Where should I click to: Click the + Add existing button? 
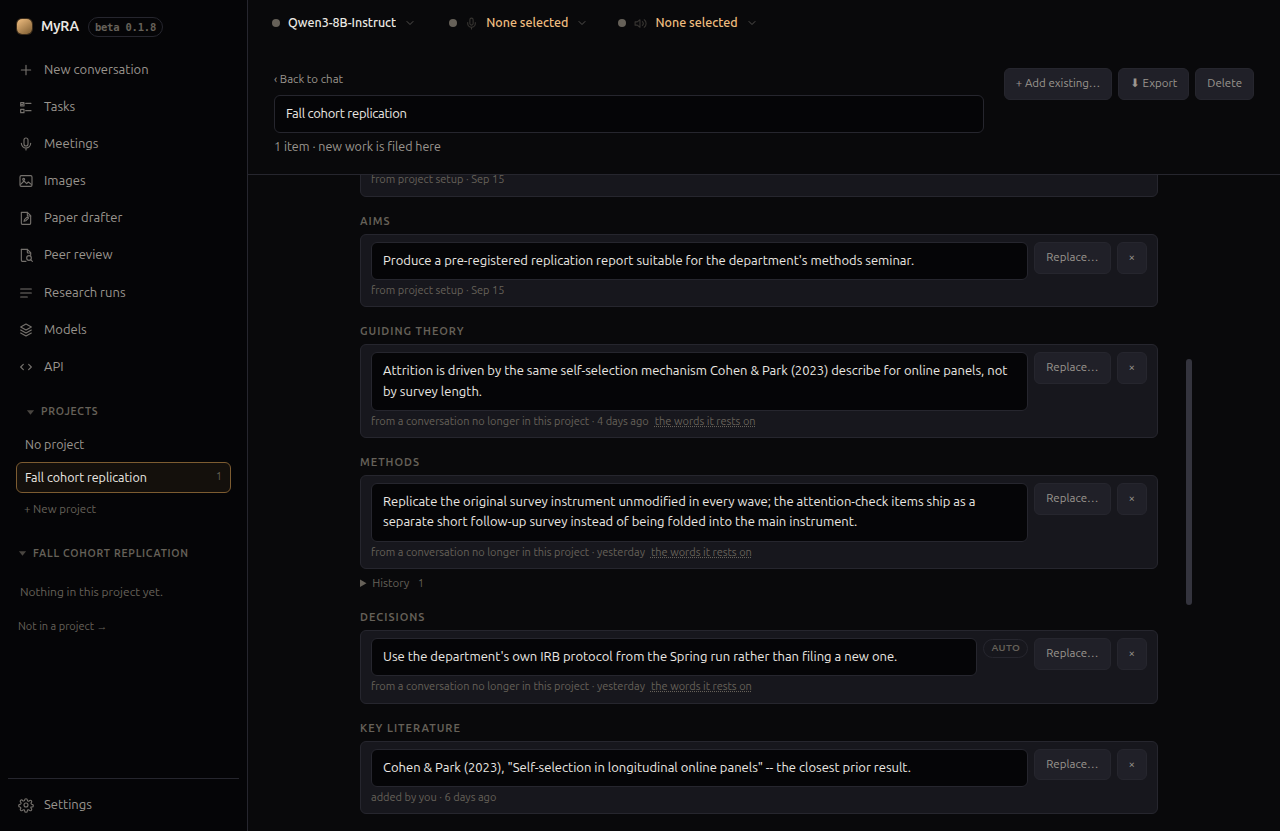tap(1058, 84)
